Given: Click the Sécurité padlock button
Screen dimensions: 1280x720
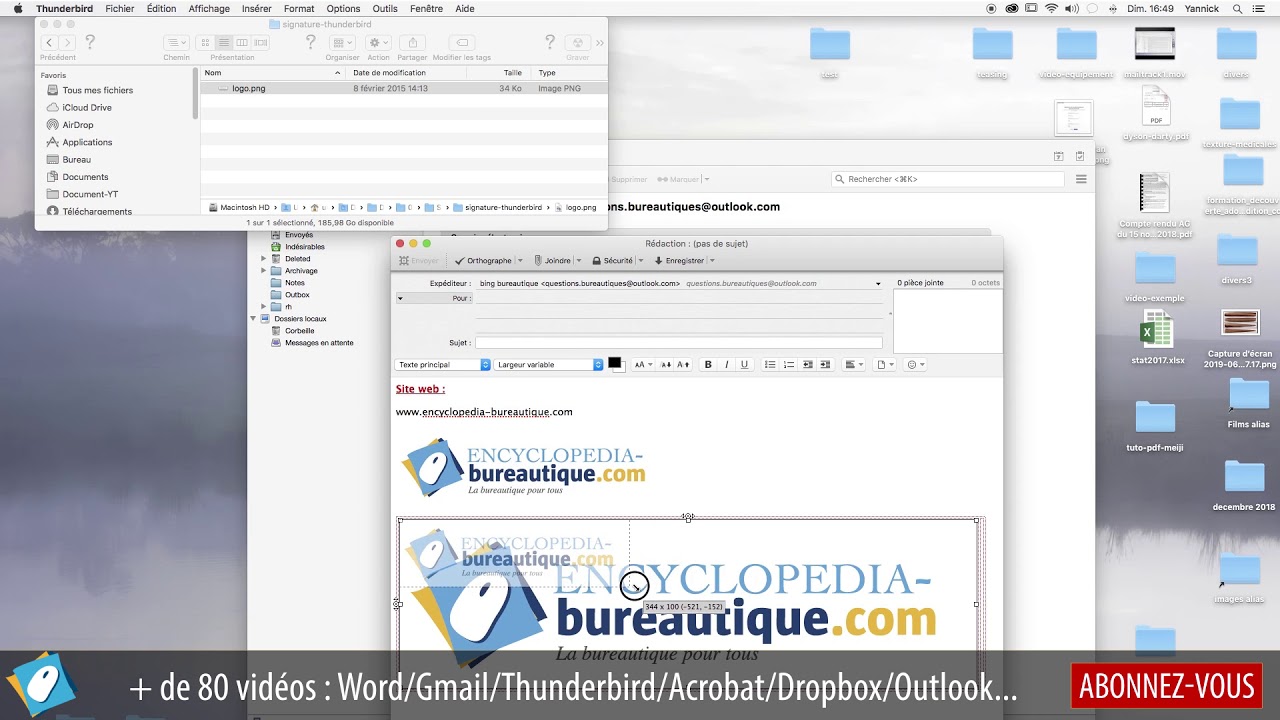Looking at the screenshot, I should tap(612, 260).
